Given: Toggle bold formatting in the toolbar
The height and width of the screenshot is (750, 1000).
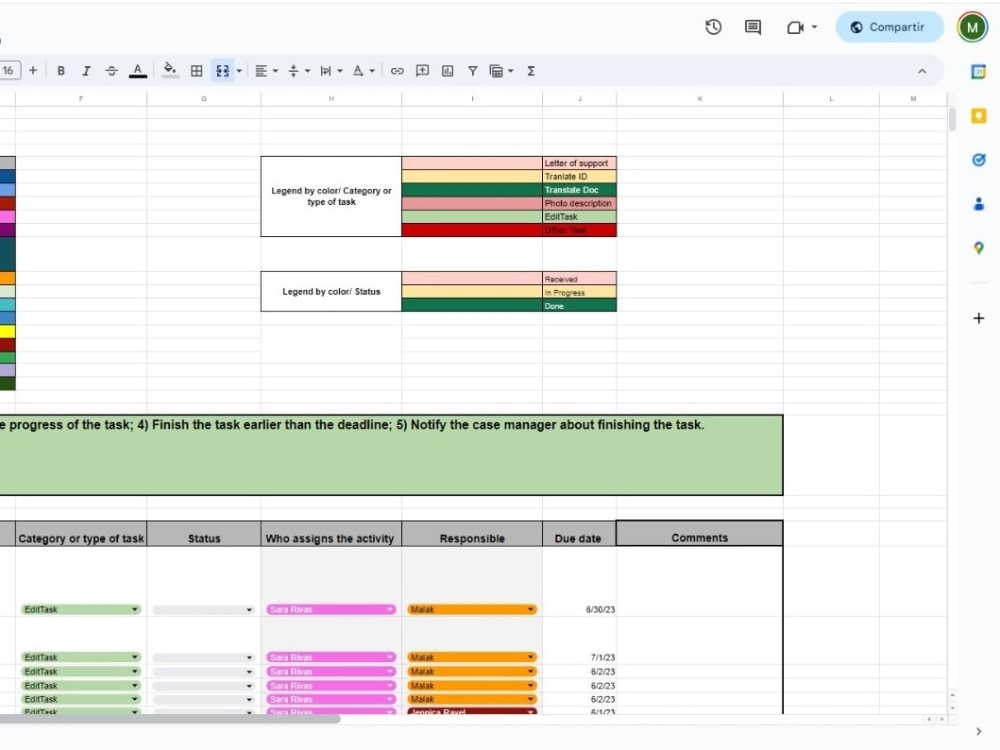Looking at the screenshot, I should click(61, 70).
